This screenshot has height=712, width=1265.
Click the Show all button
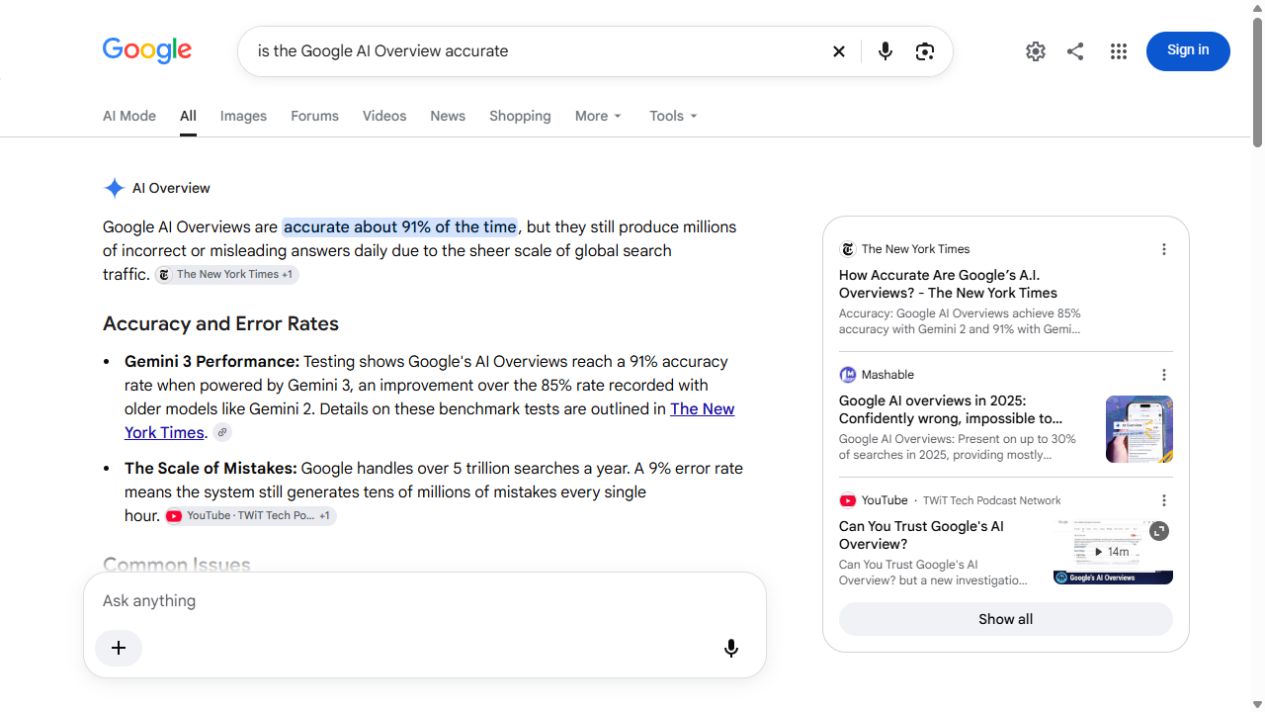pos(1006,619)
